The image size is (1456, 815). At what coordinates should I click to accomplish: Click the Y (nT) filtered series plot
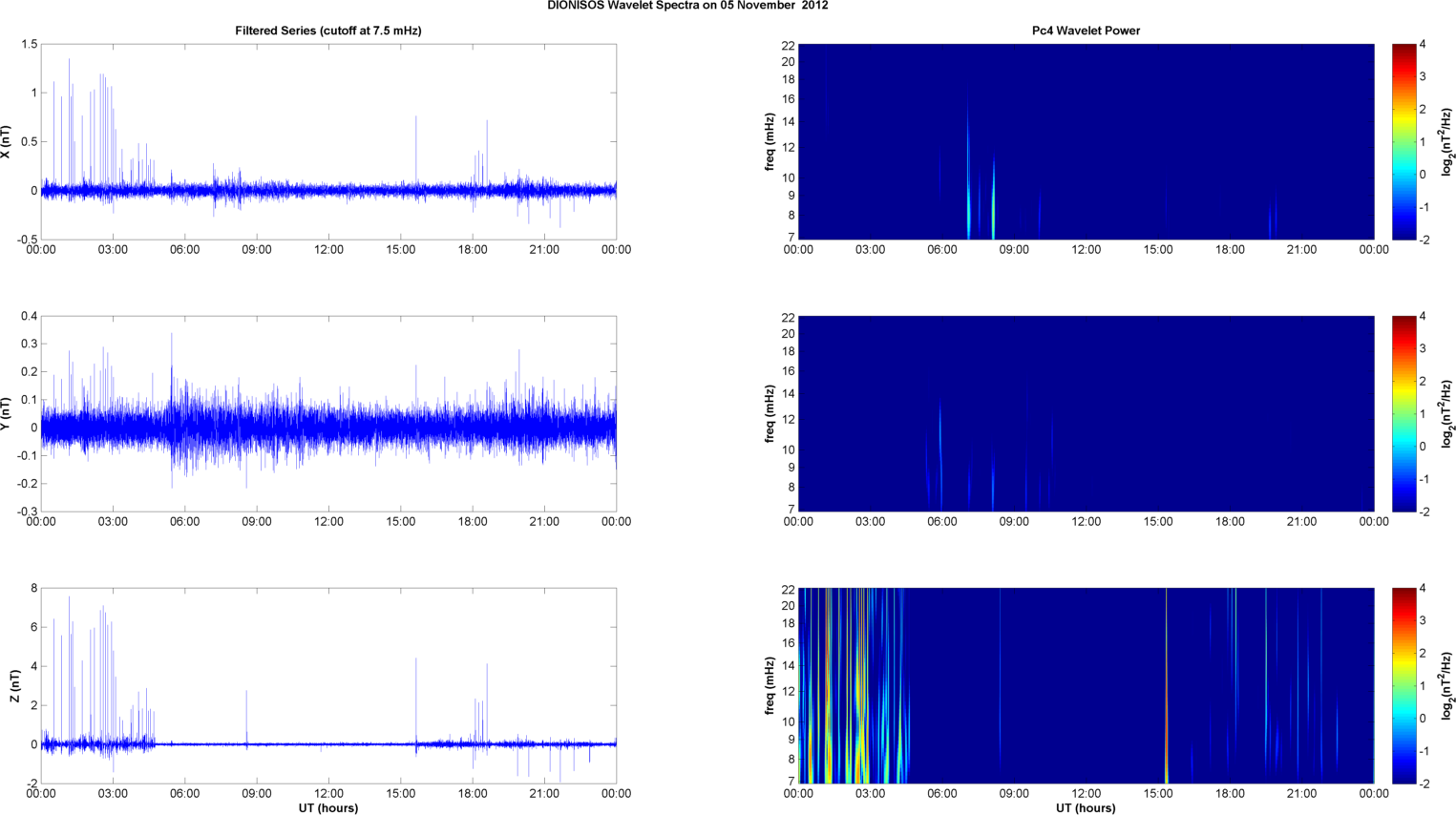[328, 413]
